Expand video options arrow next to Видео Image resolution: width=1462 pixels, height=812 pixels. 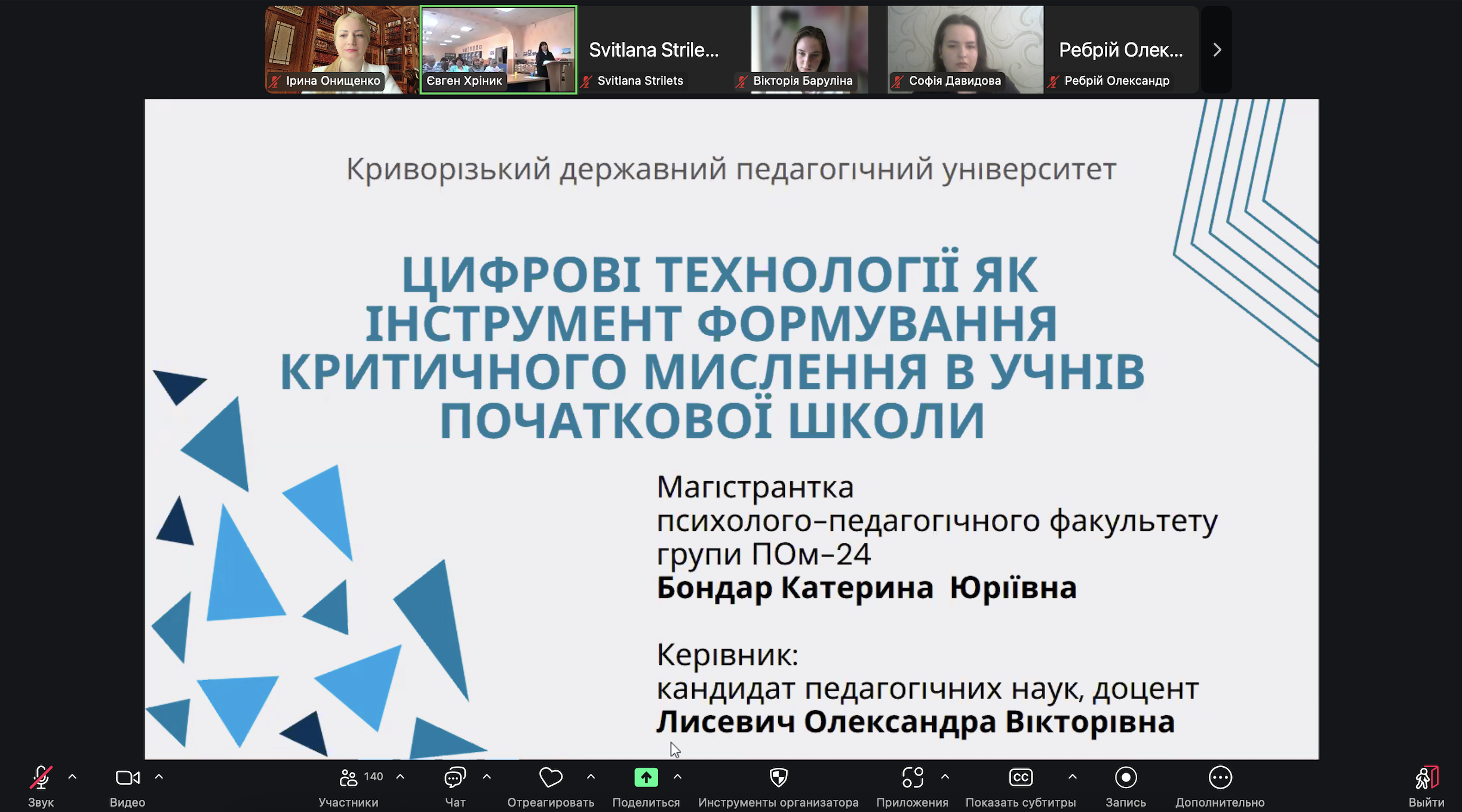pos(159,777)
